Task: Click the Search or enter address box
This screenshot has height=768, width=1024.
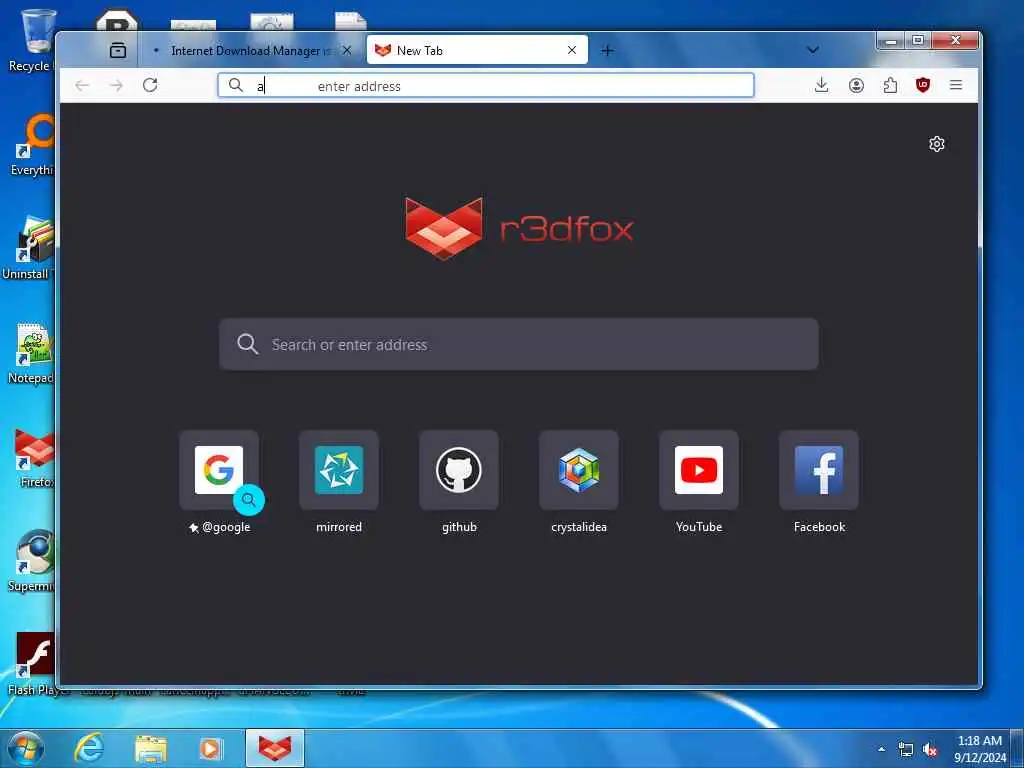Action: coord(519,344)
